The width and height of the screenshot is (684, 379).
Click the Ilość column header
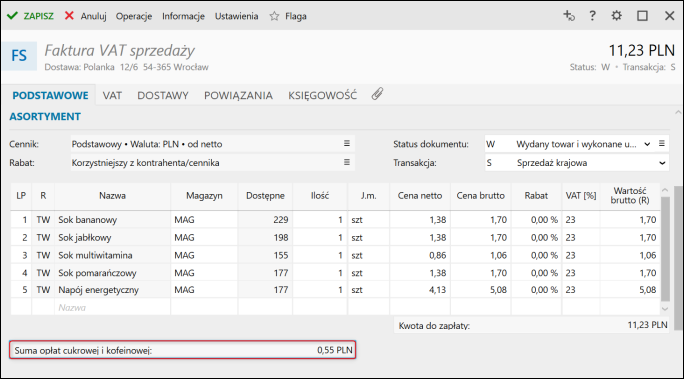click(x=320, y=196)
